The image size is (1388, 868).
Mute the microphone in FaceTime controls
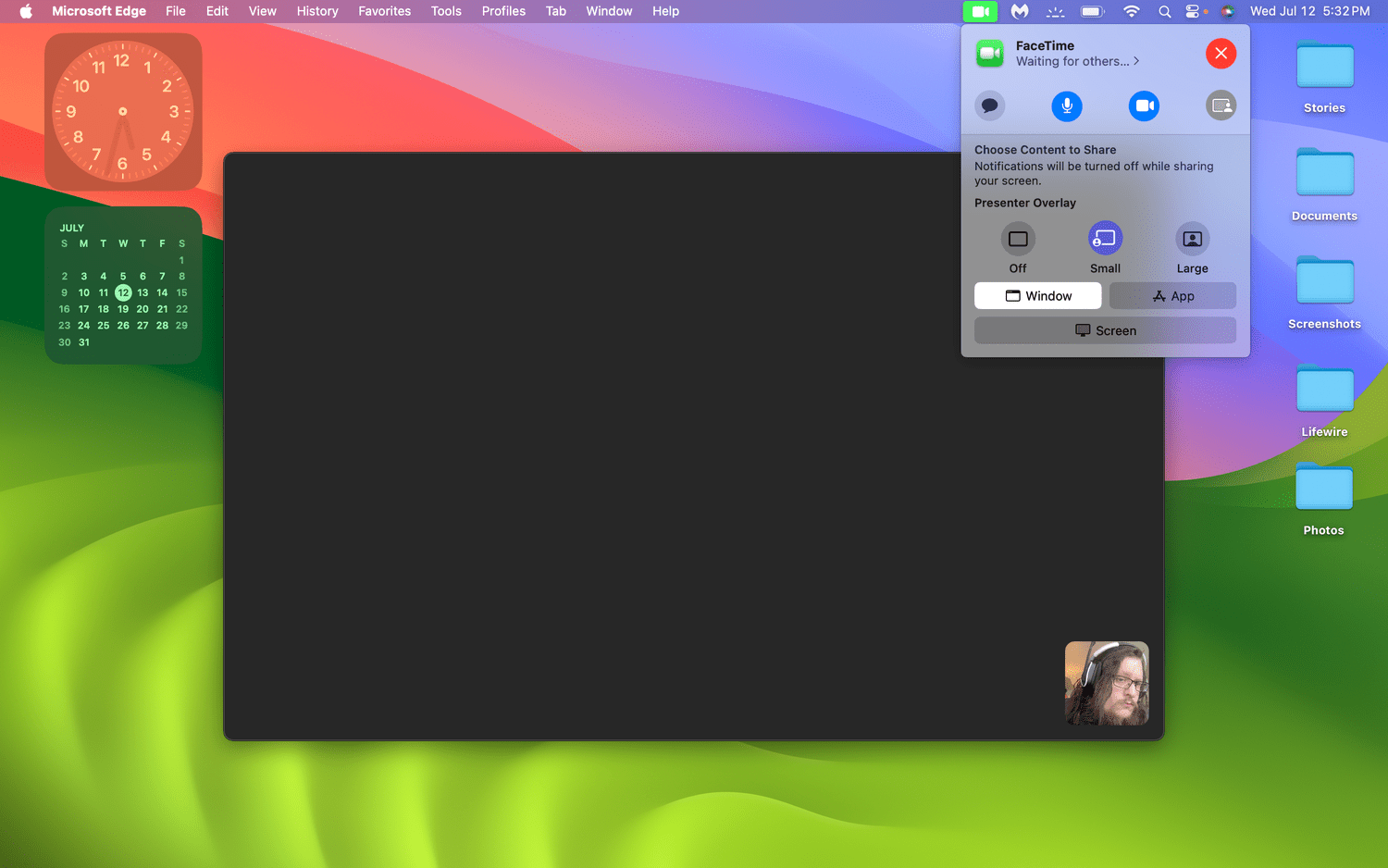coord(1066,105)
